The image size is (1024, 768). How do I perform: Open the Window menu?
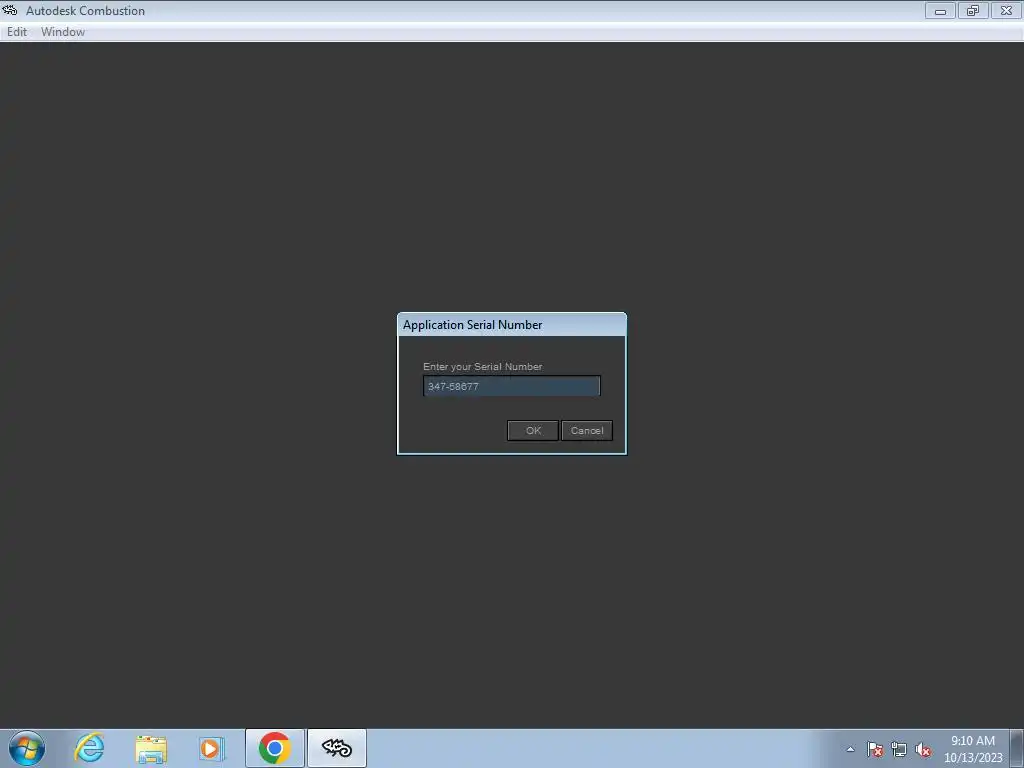(x=63, y=32)
